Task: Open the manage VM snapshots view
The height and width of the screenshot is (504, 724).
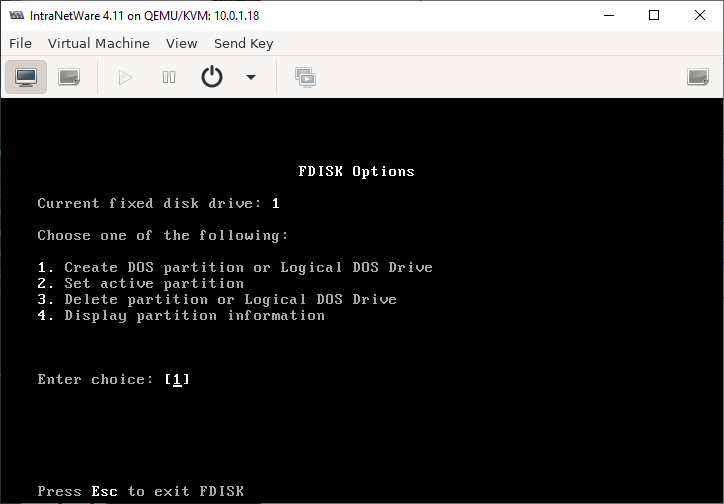Action: [x=305, y=77]
